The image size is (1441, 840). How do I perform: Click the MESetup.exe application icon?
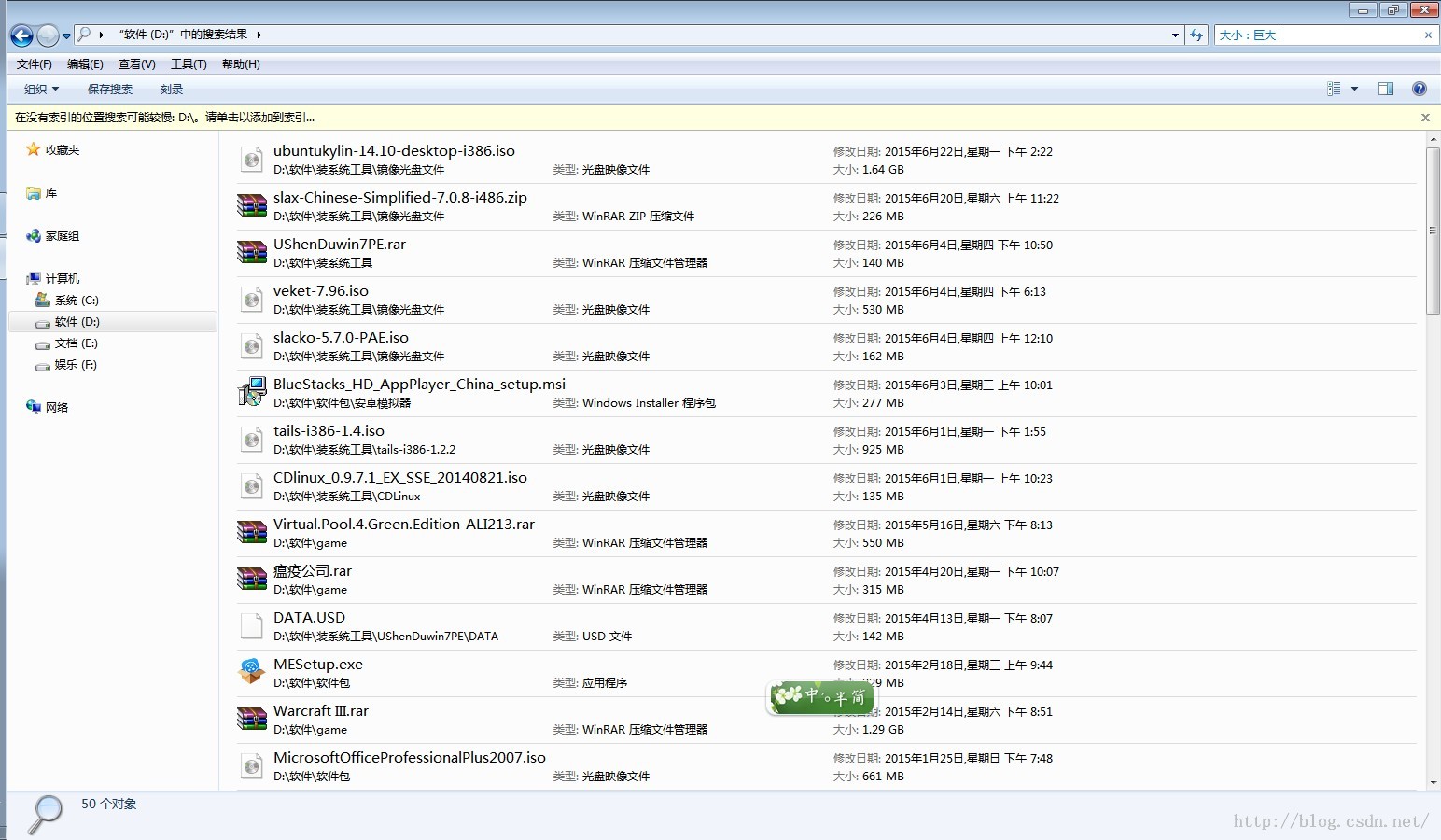pos(252,672)
